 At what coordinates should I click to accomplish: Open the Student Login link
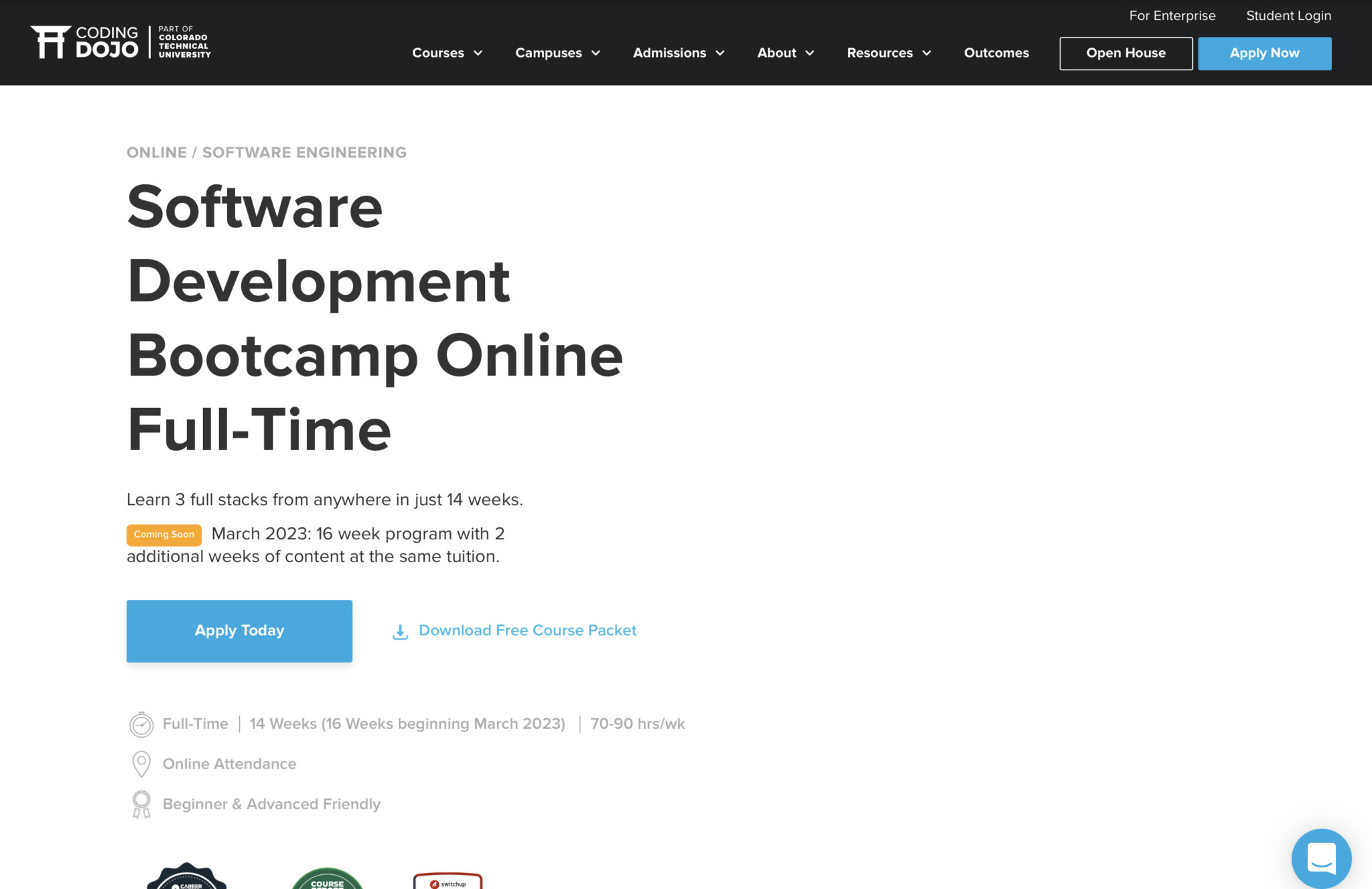(1288, 15)
